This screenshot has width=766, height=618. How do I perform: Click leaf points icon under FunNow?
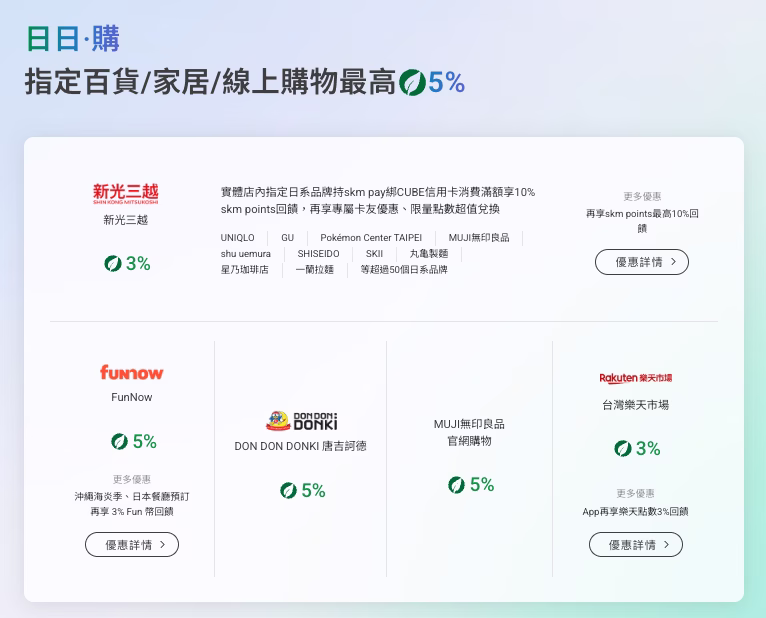tap(119, 442)
